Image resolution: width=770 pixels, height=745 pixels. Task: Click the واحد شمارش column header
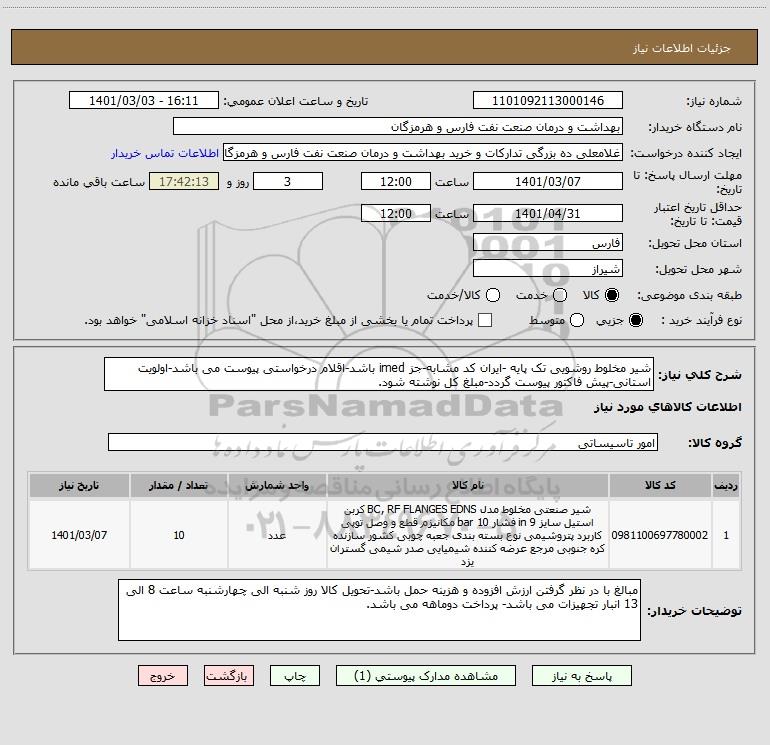(277, 485)
